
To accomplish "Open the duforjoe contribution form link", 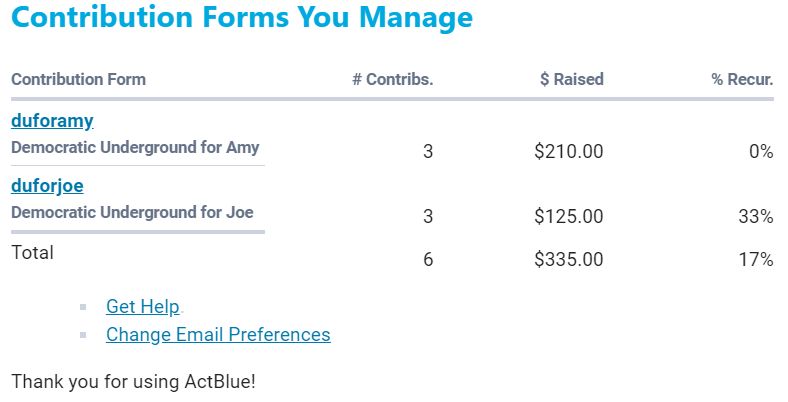I will click(47, 186).
